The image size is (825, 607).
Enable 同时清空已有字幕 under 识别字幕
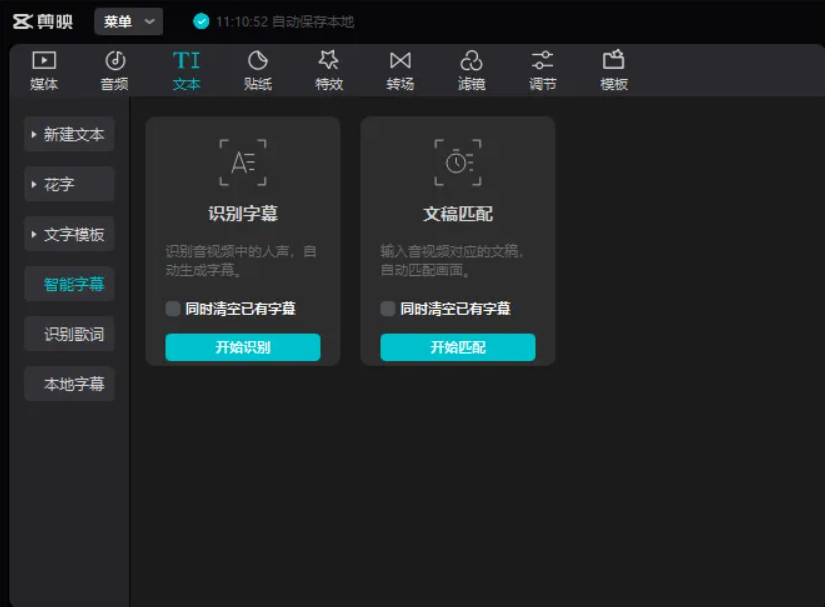[173, 309]
